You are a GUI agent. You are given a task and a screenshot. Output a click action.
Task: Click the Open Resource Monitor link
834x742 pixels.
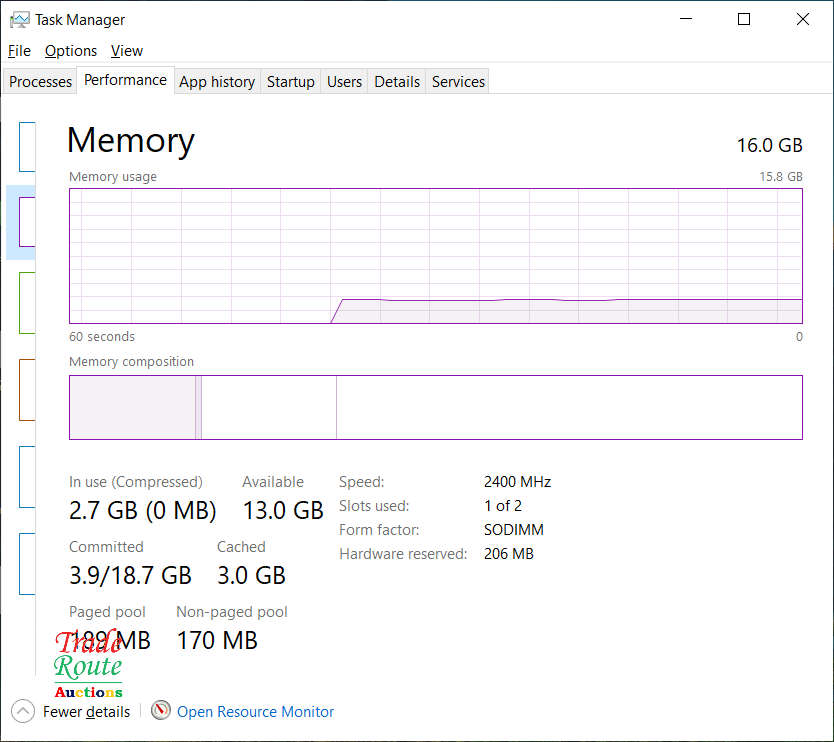(255, 712)
